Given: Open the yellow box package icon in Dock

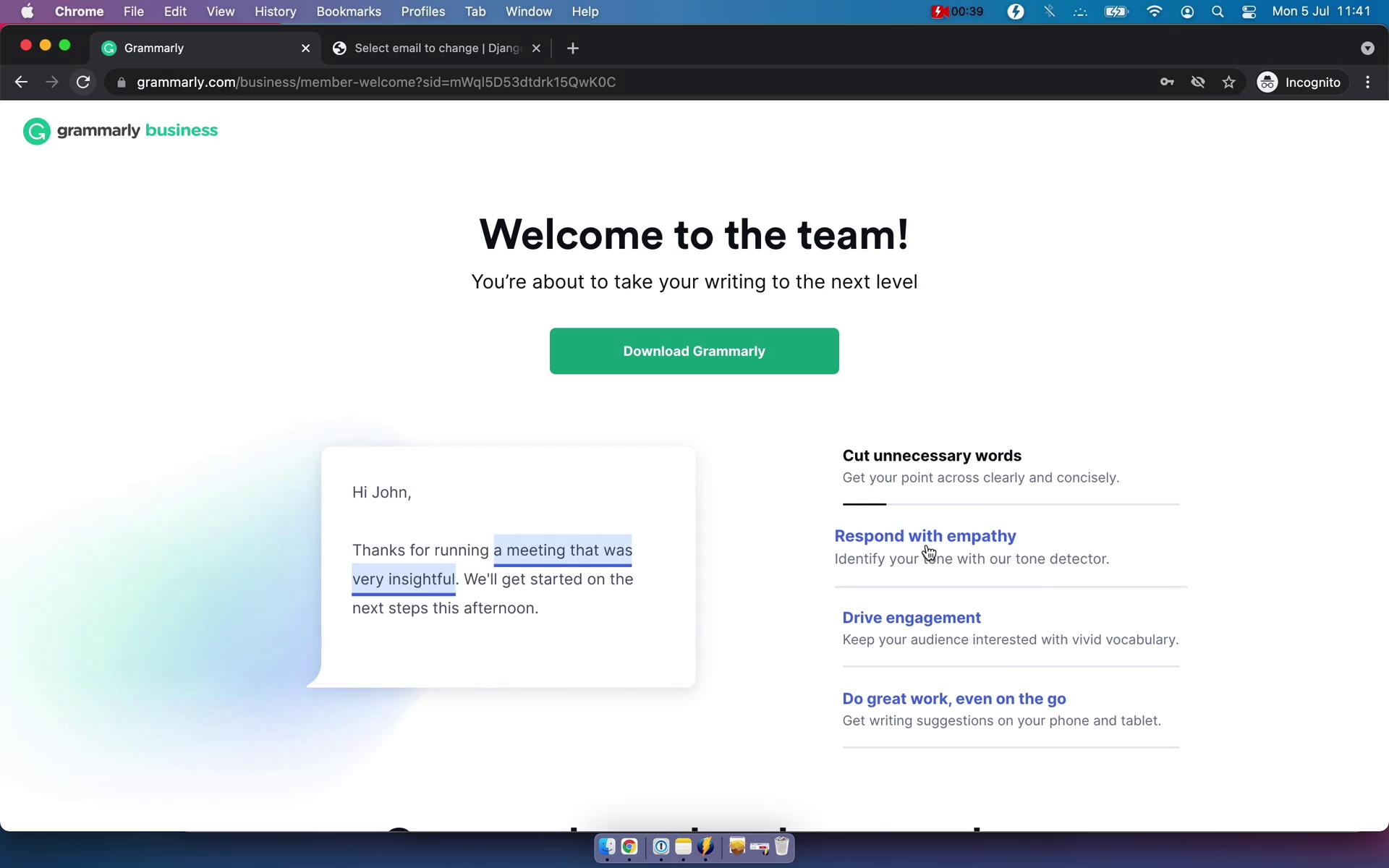Looking at the screenshot, I should [737, 846].
